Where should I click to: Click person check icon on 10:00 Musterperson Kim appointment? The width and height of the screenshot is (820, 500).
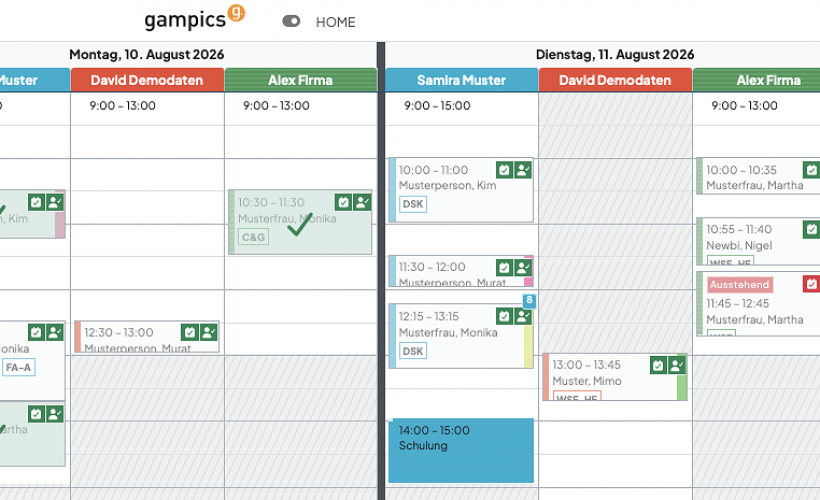click(522, 169)
